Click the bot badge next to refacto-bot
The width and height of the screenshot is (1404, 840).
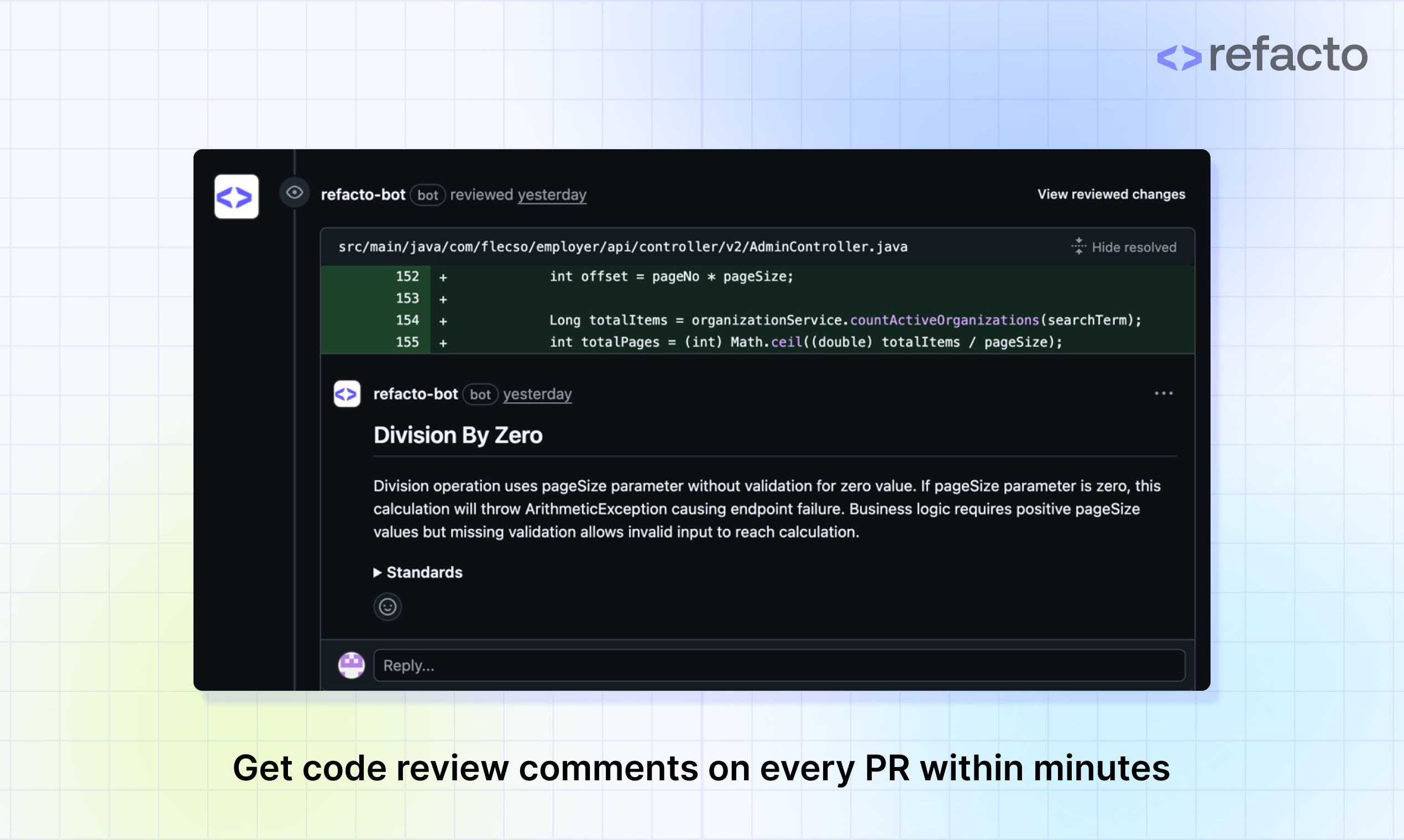428,195
